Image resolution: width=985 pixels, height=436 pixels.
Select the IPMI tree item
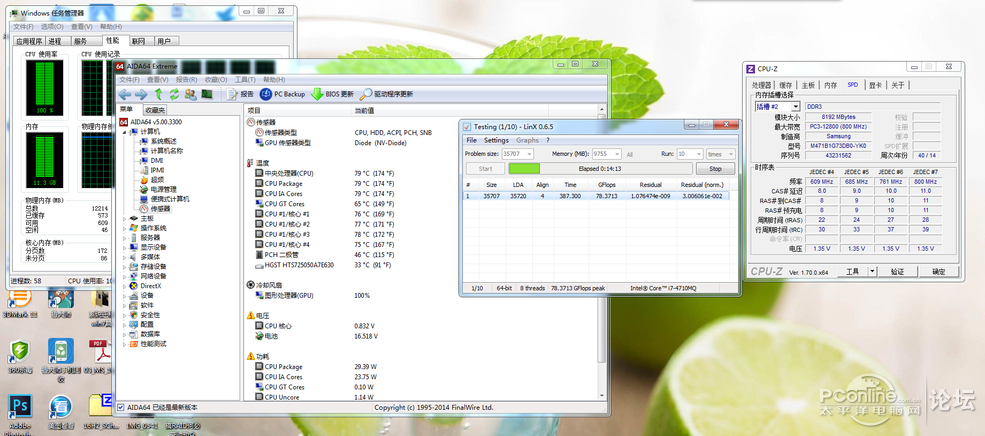point(153,170)
